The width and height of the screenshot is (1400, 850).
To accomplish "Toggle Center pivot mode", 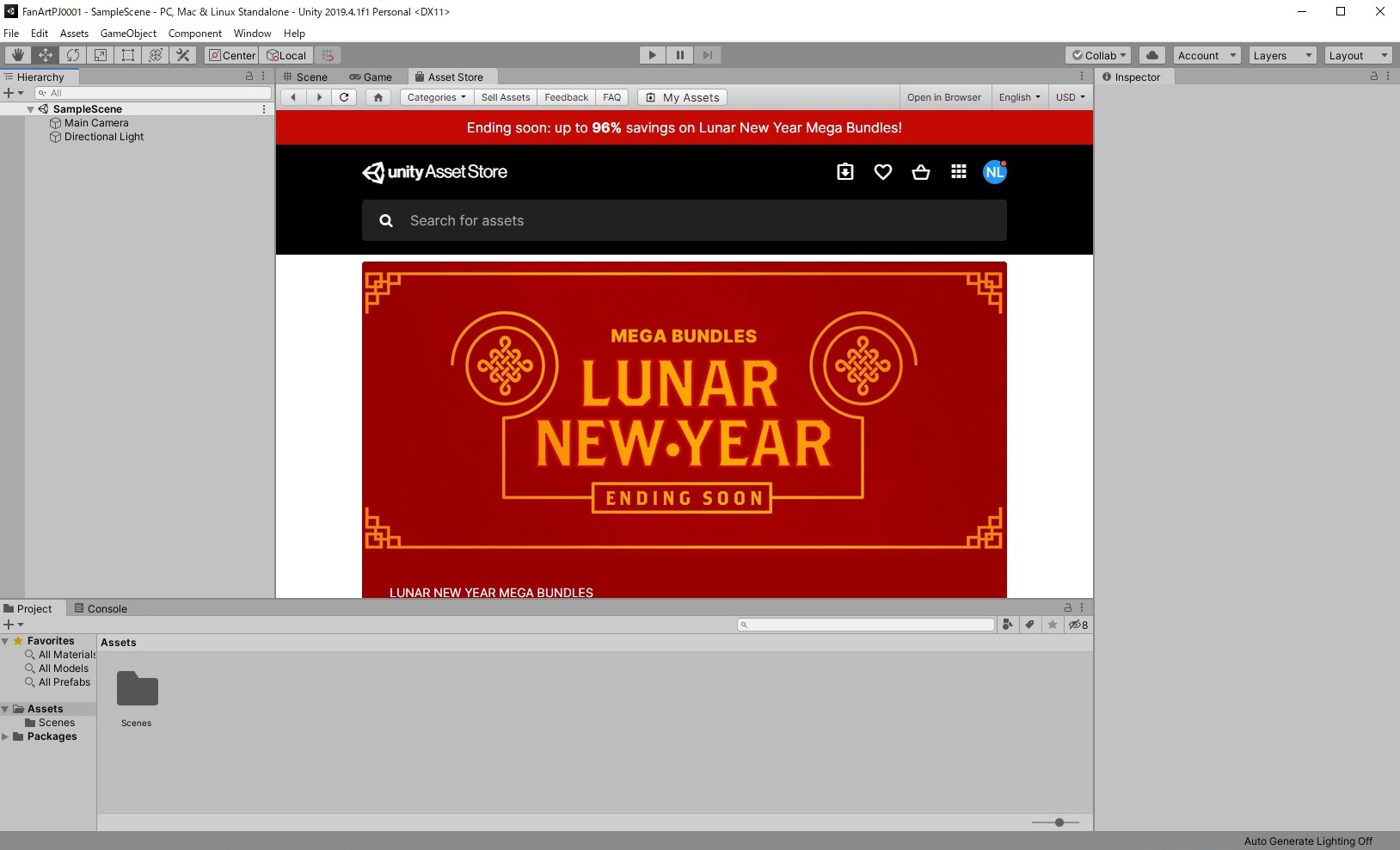I will [x=232, y=55].
